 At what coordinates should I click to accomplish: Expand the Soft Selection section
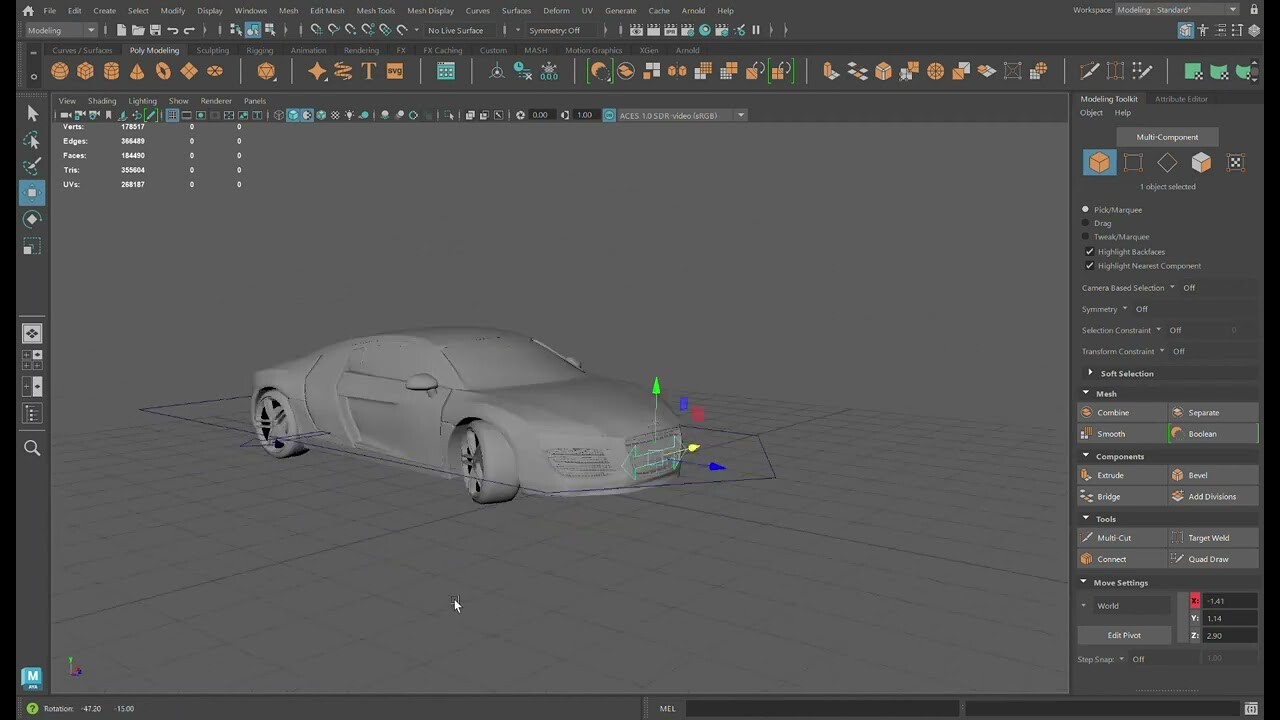pyautogui.click(x=1091, y=373)
